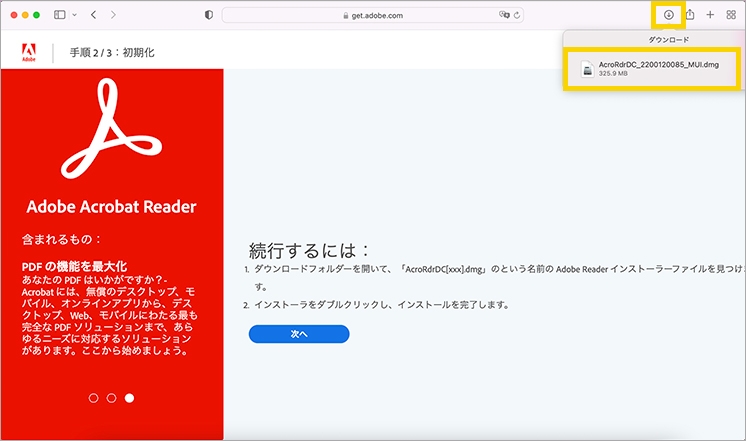Click the Adobe Acrobat Reader title

pyautogui.click(x=111, y=206)
